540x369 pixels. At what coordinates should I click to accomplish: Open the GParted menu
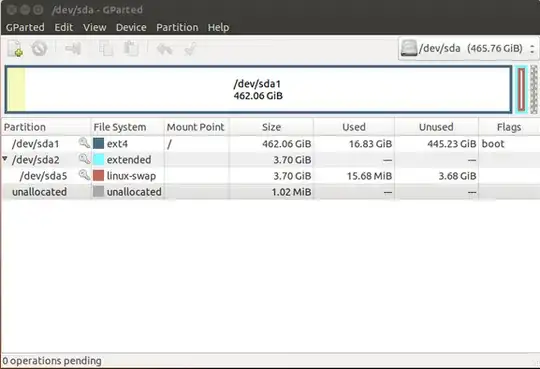pos(25,27)
